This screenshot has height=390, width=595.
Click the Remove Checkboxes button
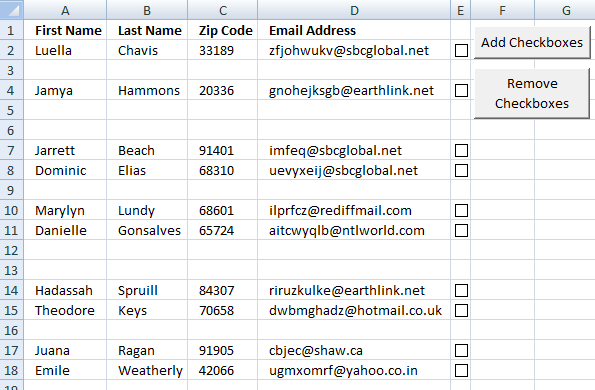532,93
